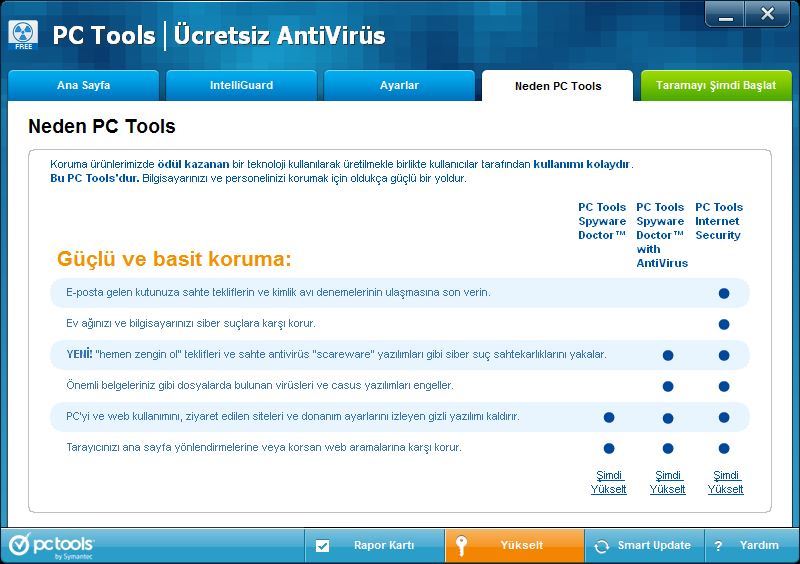Click the Ücretsiz AntiVirüs title text

point(280,35)
